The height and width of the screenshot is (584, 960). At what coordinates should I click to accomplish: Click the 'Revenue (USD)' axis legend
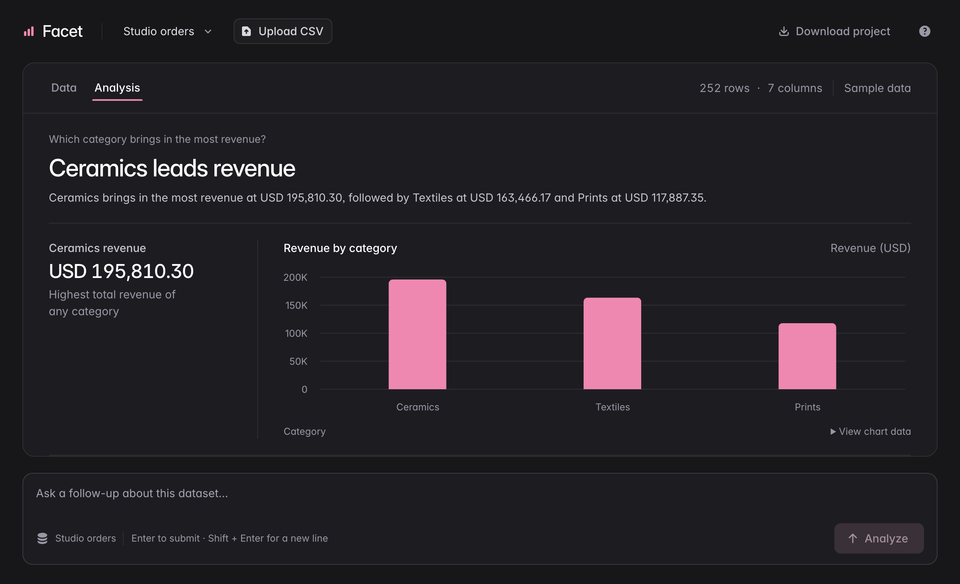(x=870, y=248)
